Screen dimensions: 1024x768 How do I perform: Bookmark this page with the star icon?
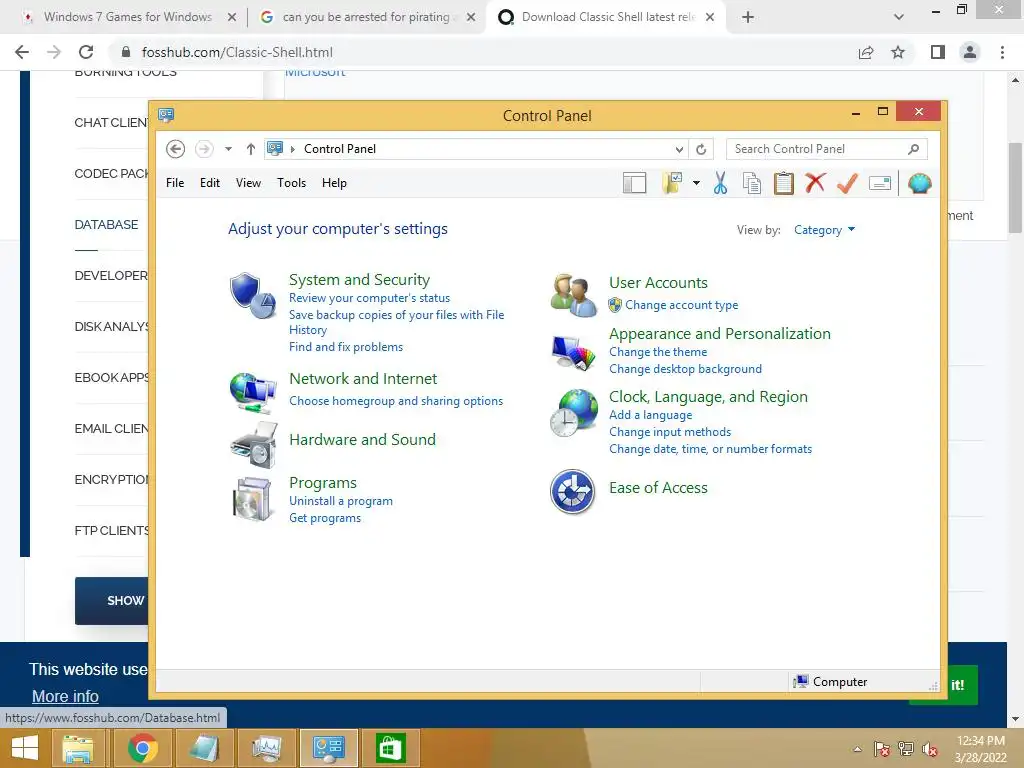(x=898, y=52)
